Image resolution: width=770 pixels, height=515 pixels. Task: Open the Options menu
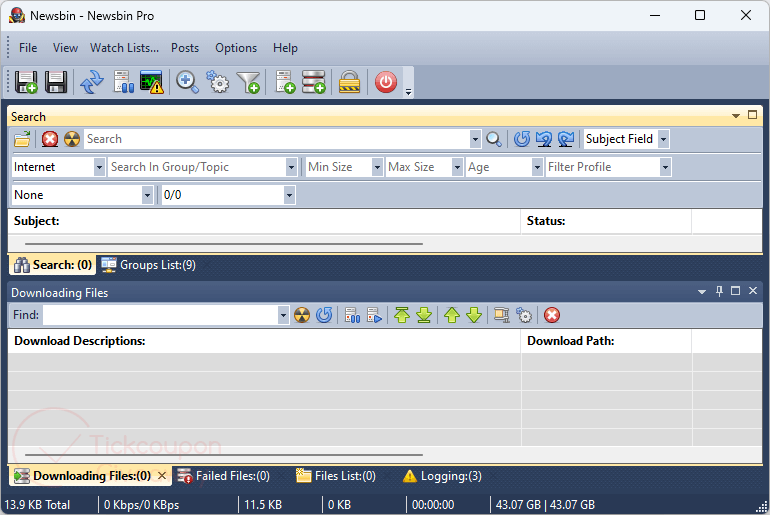point(236,48)
